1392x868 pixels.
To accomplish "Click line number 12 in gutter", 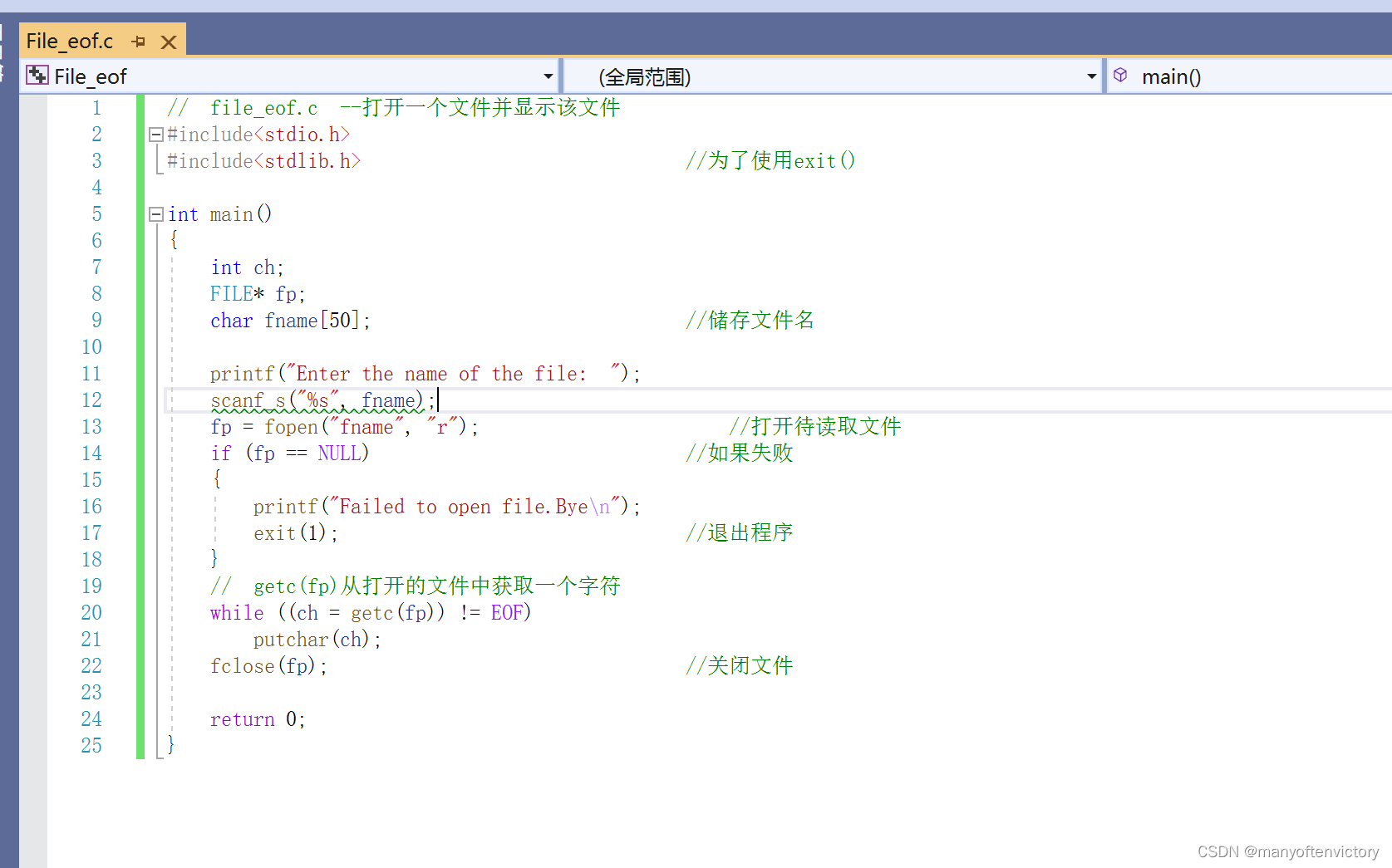I will 91,400.
